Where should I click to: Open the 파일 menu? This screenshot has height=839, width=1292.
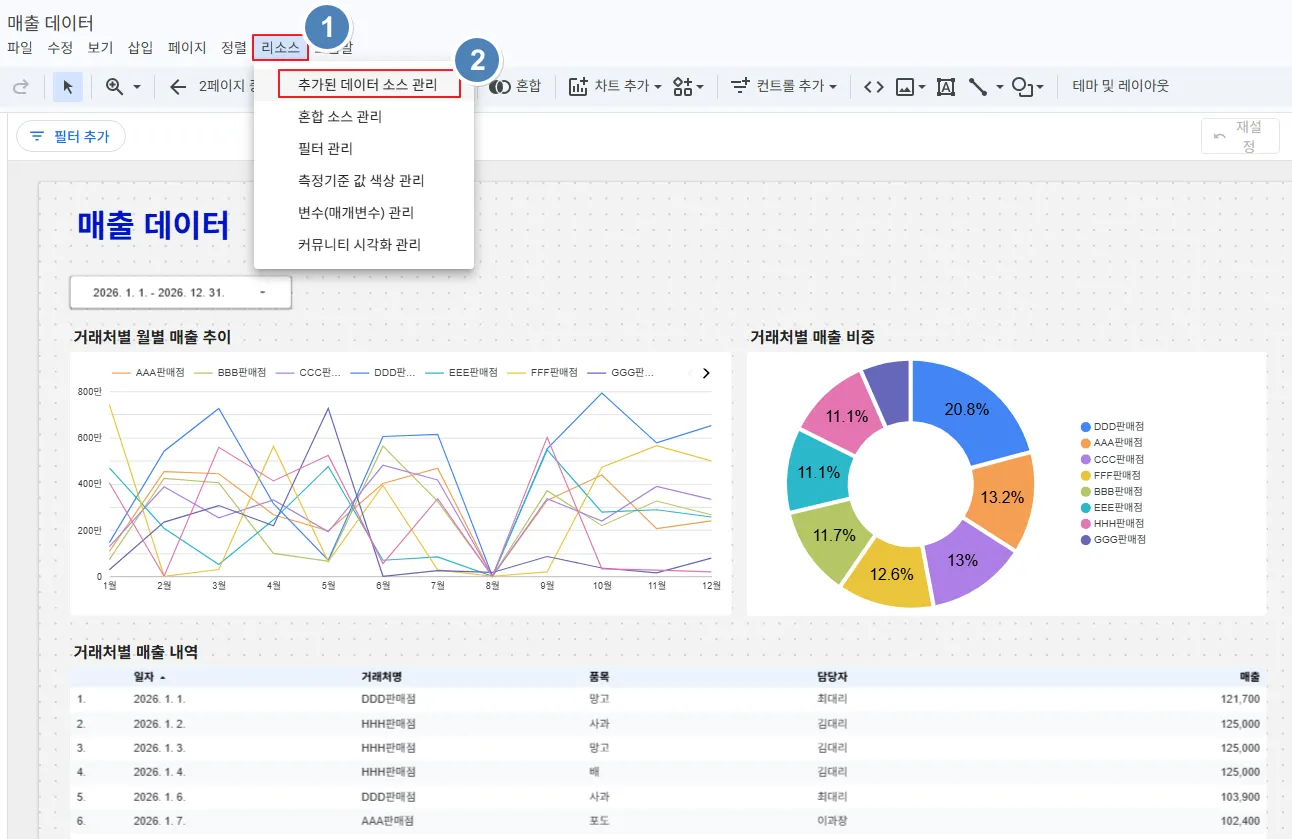(x=20, y=47)
